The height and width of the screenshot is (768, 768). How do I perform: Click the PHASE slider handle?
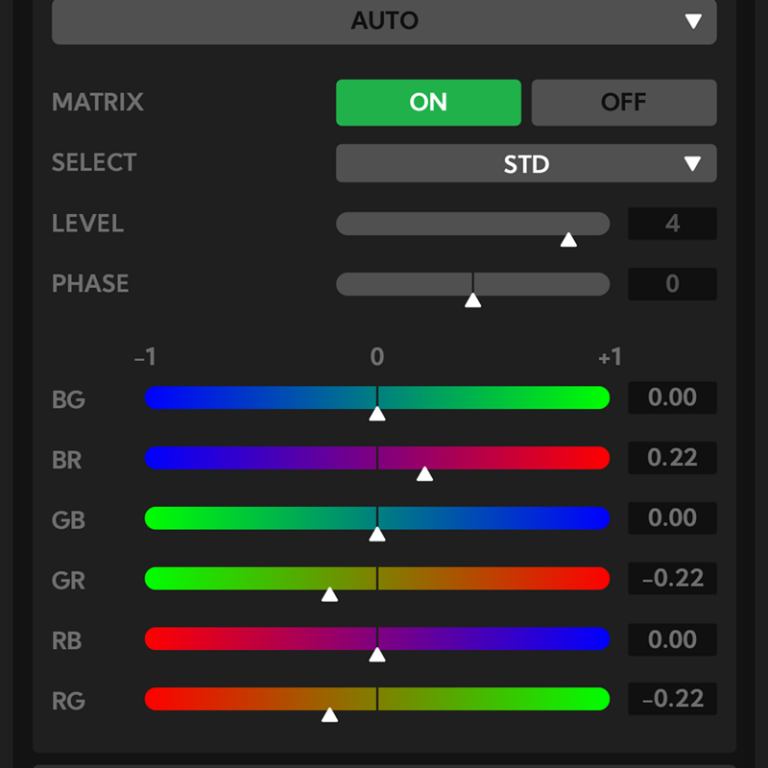coord(473,299)
